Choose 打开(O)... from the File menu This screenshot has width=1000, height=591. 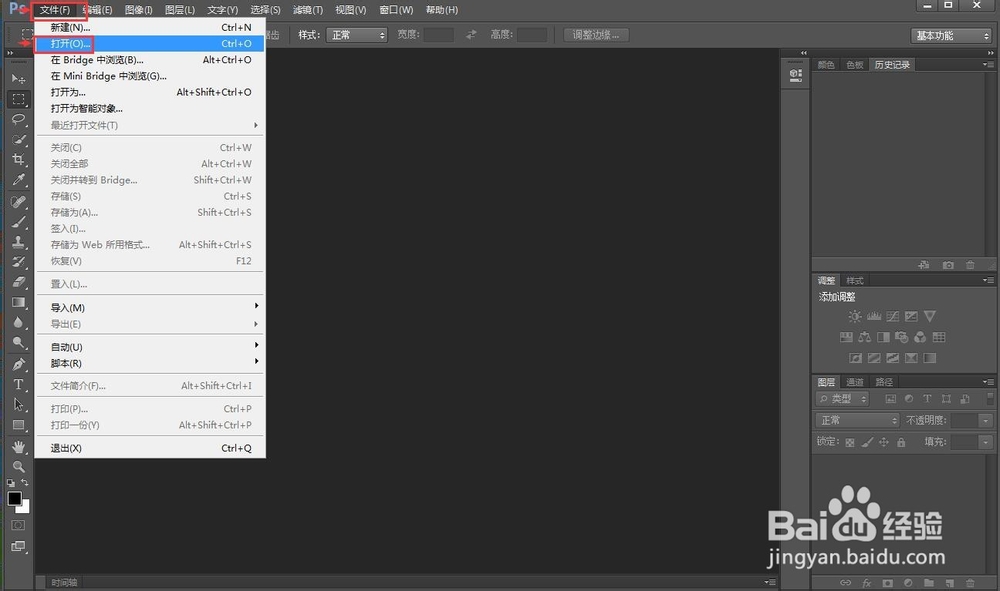[x=149, y=43]
